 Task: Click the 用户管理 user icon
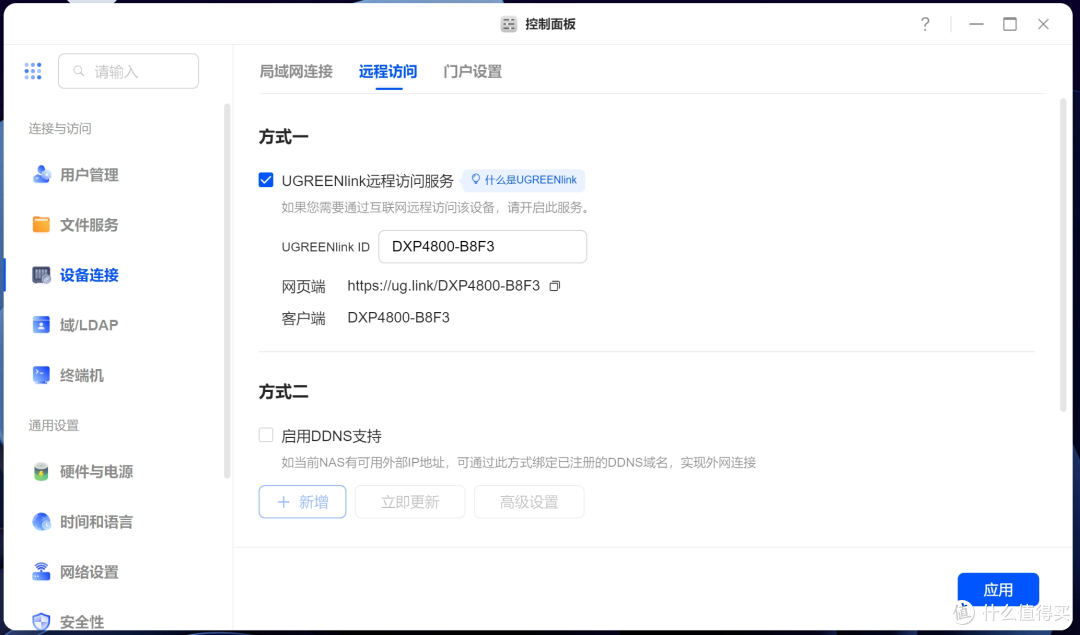(x=41, y=174)
